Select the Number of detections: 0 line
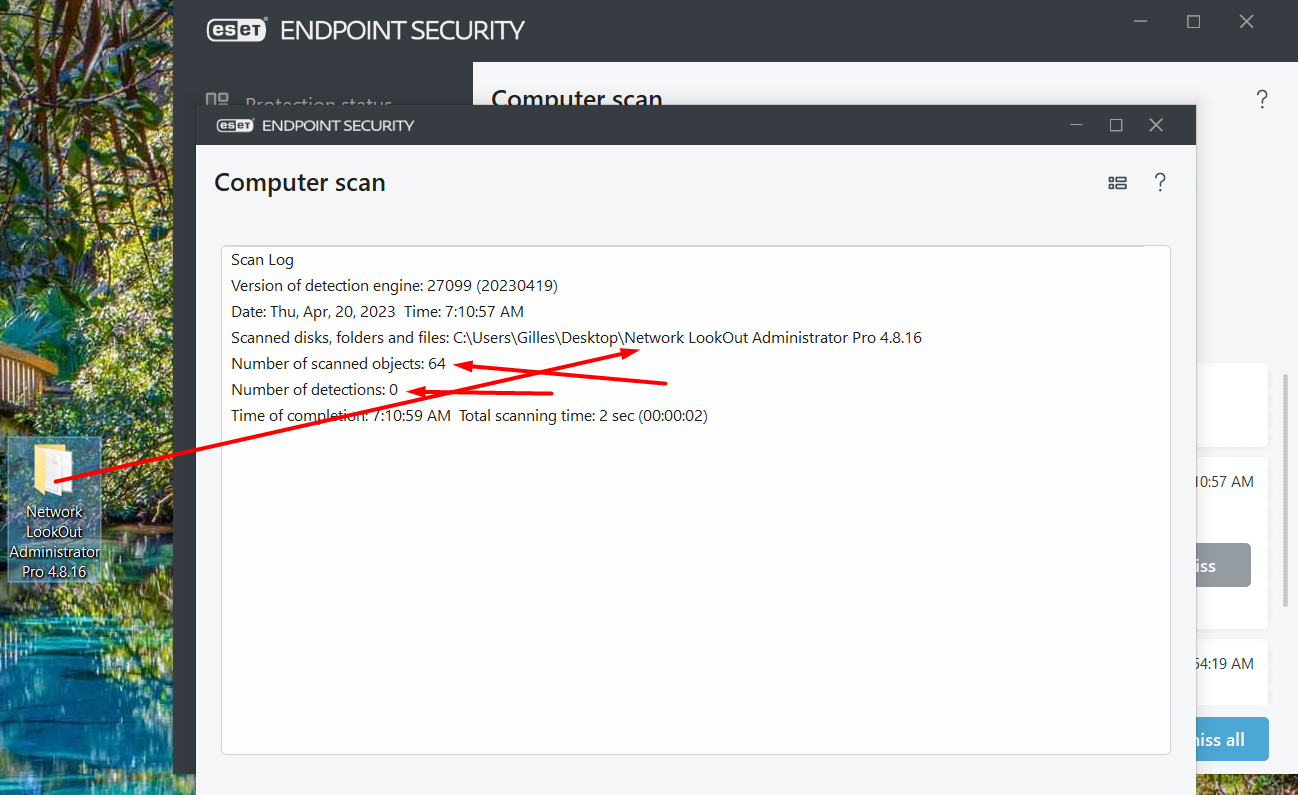The width and height of the screenshot is (1298, 795). (x=314, y=390)
